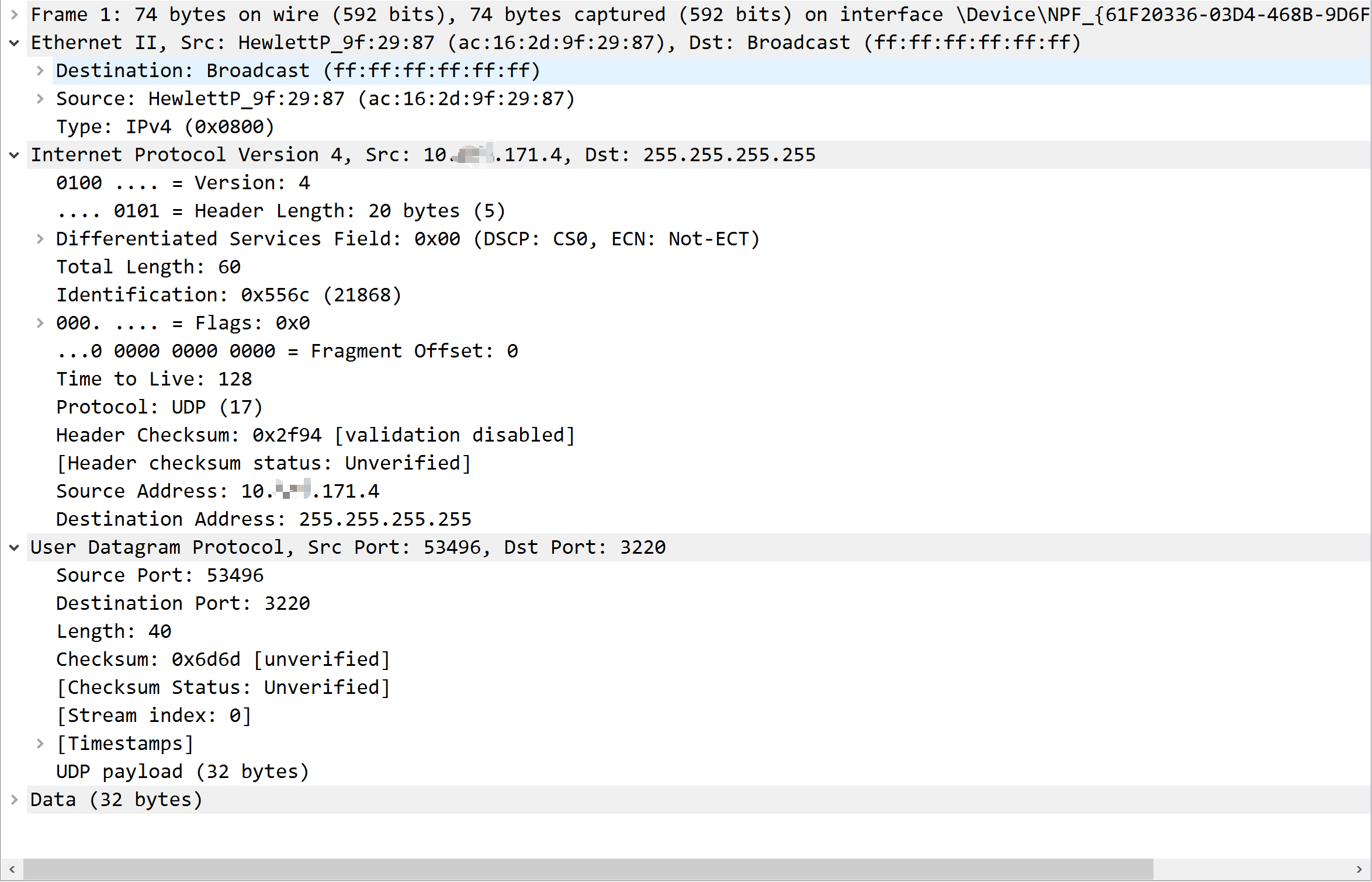Image resolution: width=1372 pixels, height=882 pixels.
Task: Expand the [Timestamps] row
Action: [40, 744]
